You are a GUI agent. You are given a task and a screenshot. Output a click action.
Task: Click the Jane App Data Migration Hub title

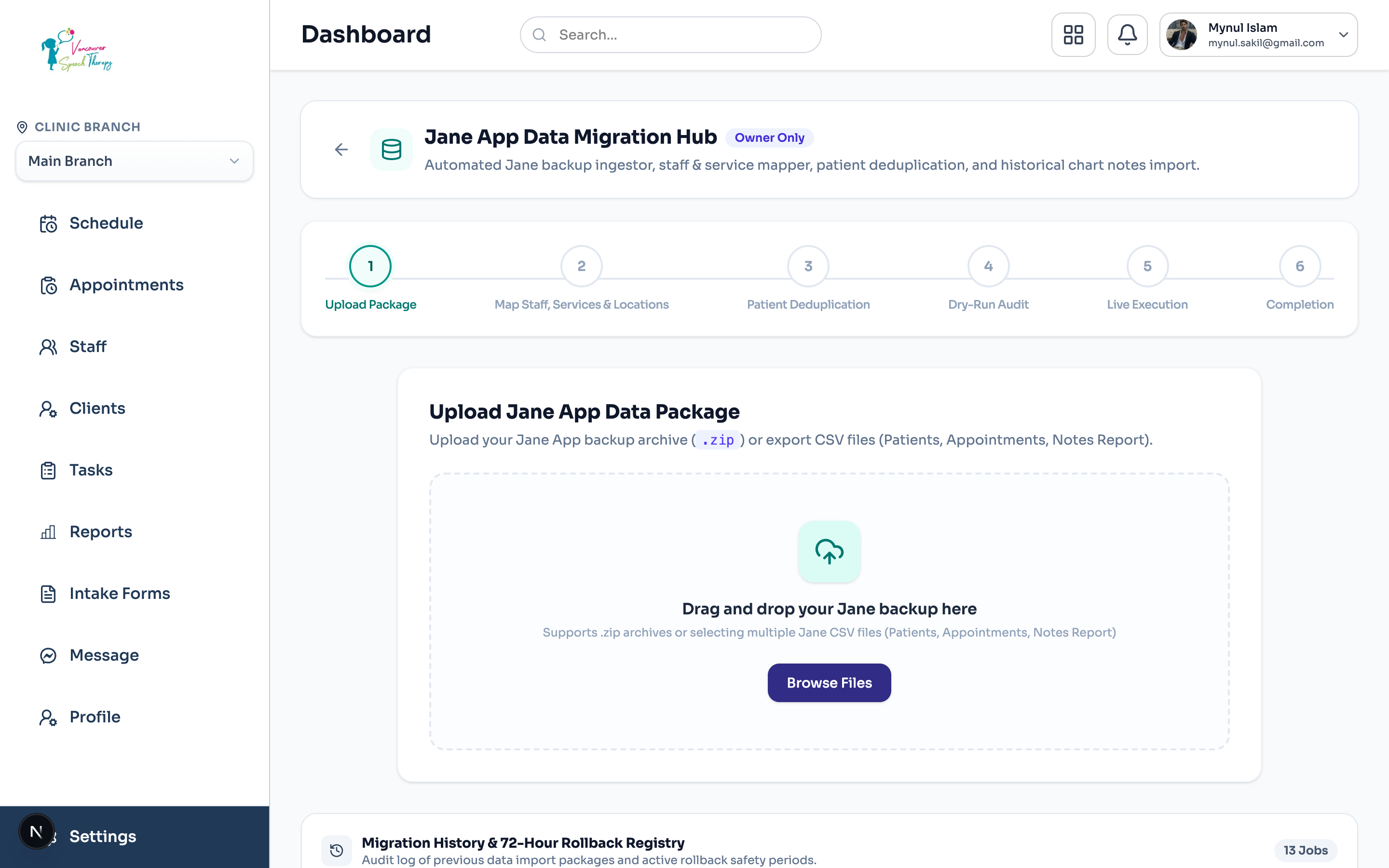tap(571, 137)
